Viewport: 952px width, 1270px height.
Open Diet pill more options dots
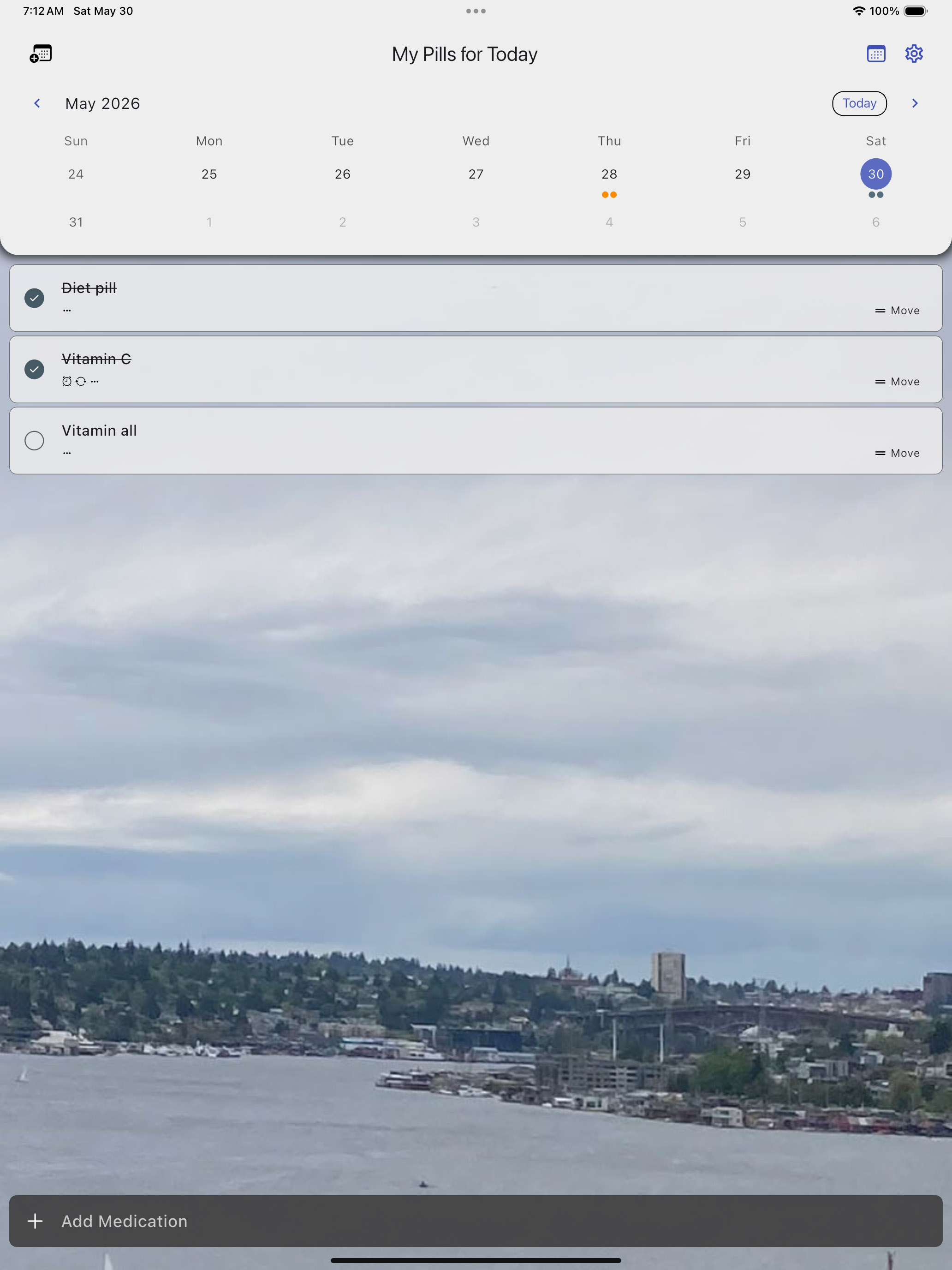click(x=67, y=310)
